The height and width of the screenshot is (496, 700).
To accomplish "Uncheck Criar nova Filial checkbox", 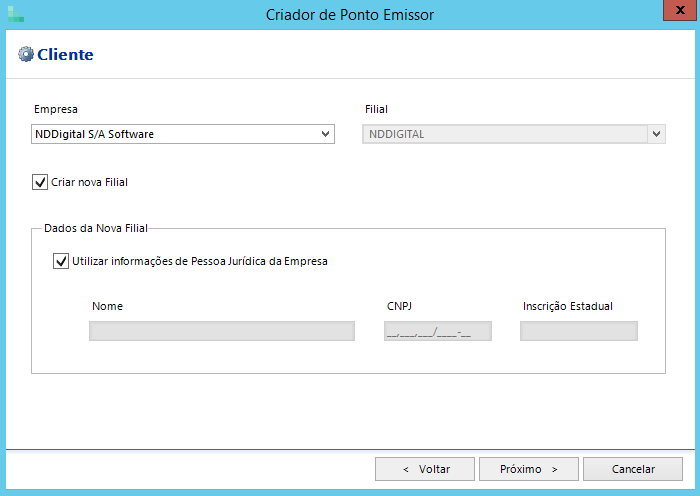I will [40, 182].
